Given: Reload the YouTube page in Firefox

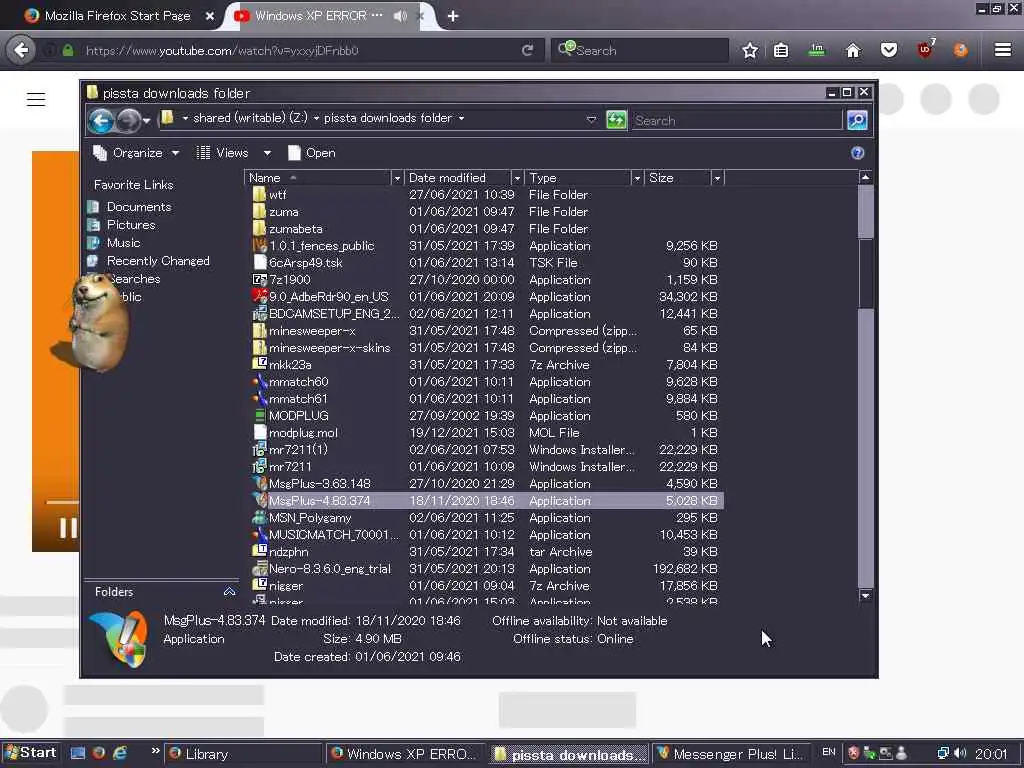Looking at the screenshot, I should (x=527, y=50).
